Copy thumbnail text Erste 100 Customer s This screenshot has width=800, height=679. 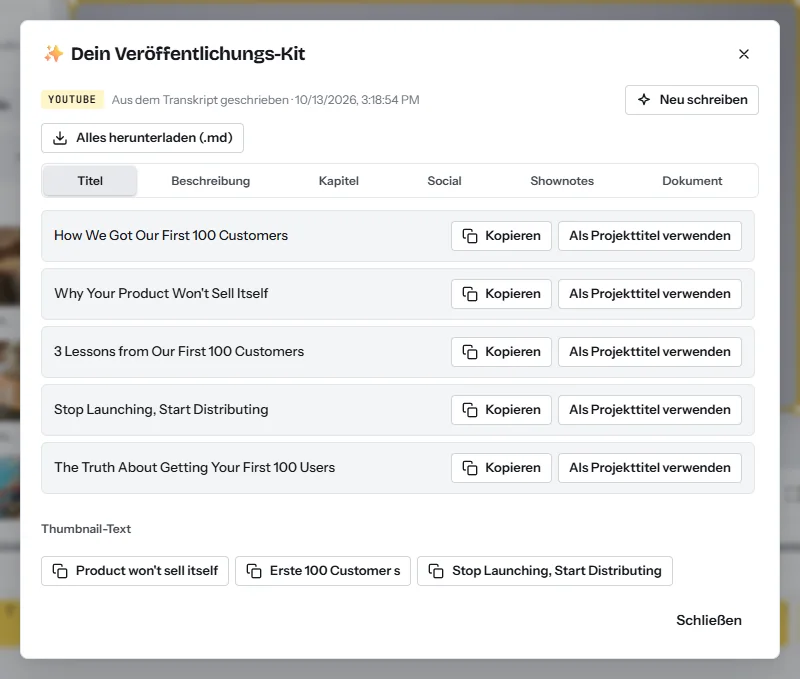[322, 571]
